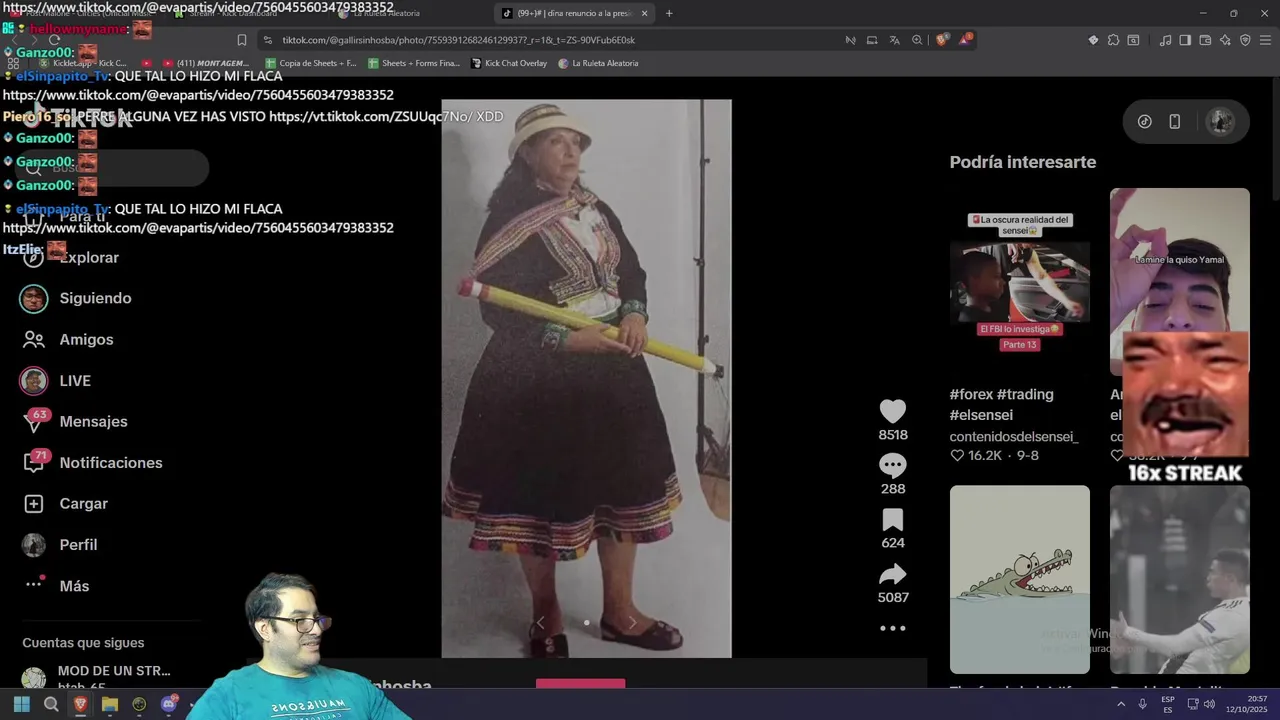1280x720 pixels.
Task: Expand the Más menu
Action: pos(56,585)
